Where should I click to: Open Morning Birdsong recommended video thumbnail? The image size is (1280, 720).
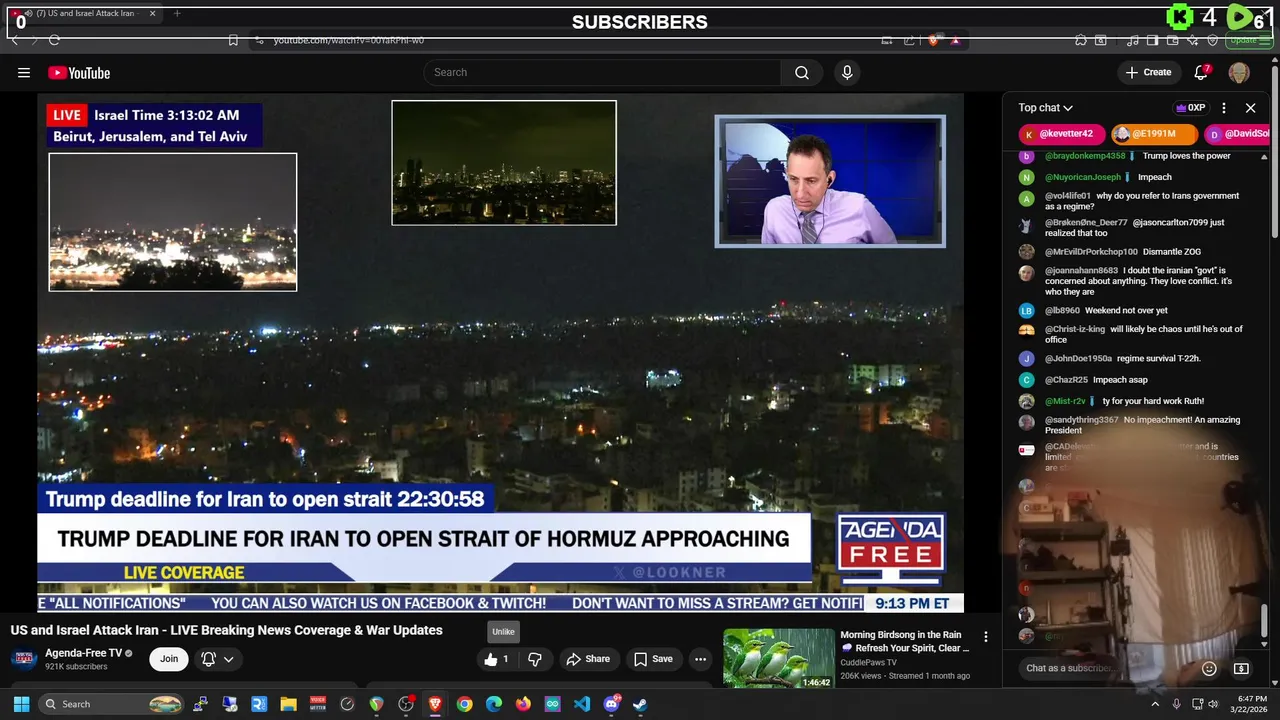tap(778, 658)
